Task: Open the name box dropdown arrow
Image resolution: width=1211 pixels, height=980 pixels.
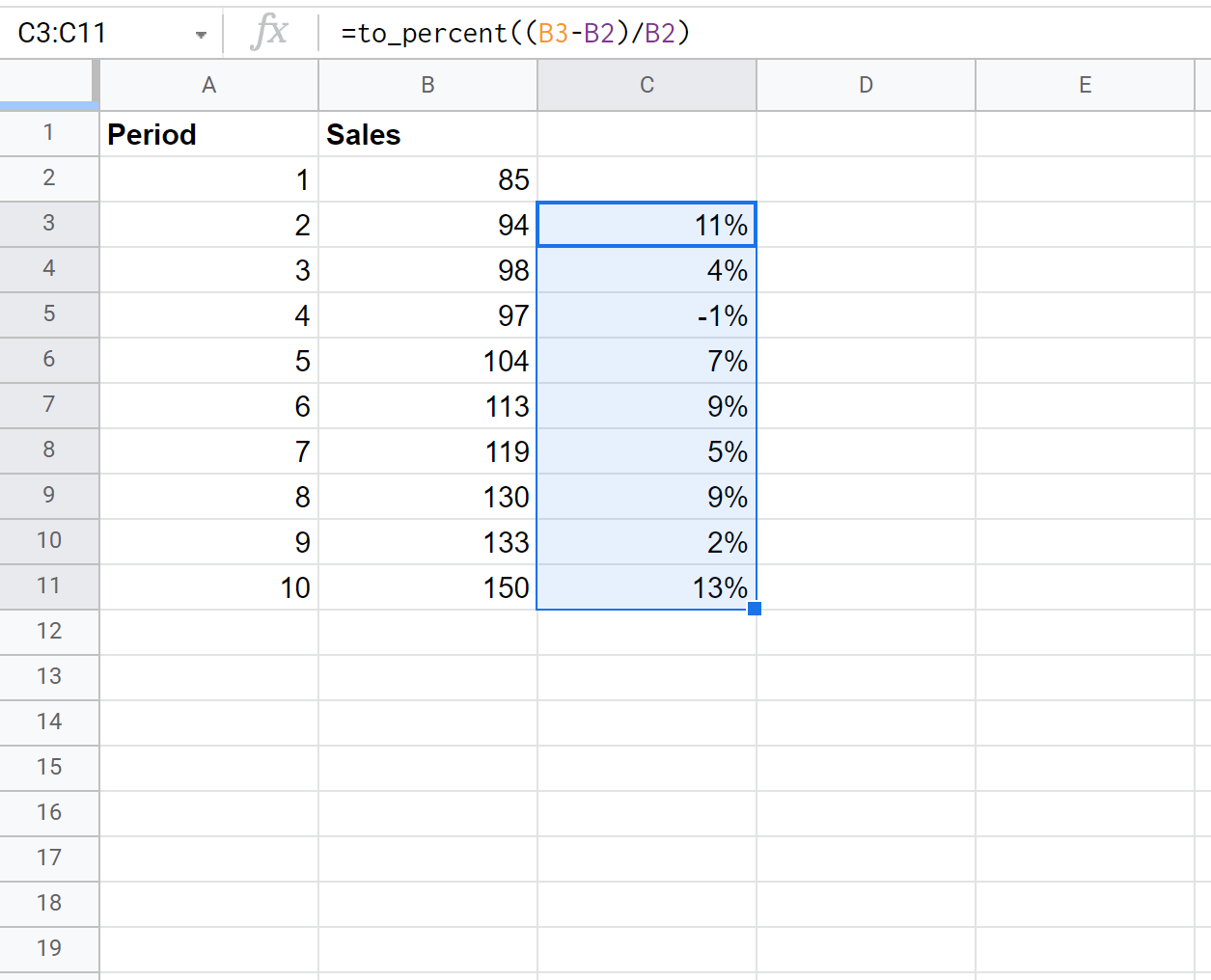Action: tap(201, 35)
